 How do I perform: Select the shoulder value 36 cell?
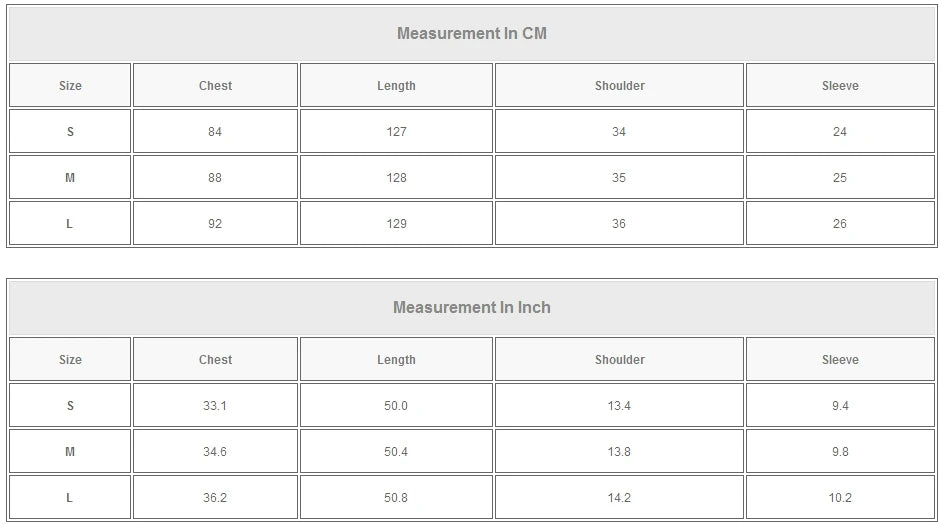point(619,224)
